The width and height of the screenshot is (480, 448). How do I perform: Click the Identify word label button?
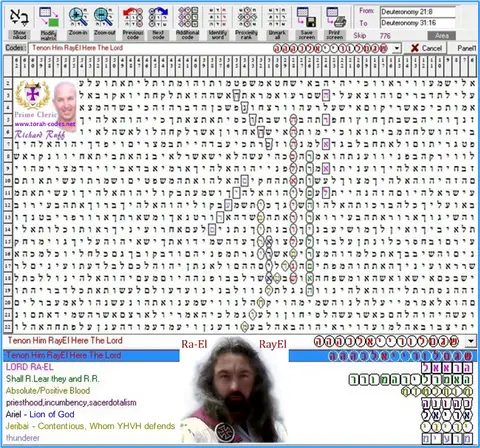218,35
